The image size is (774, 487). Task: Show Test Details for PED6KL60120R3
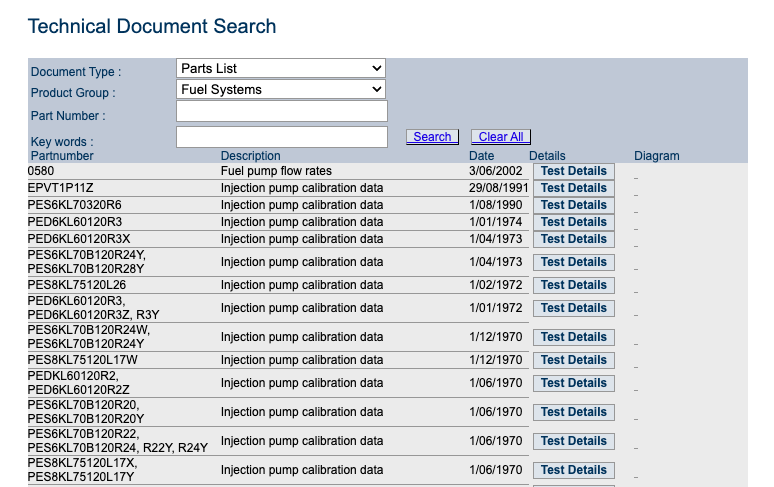[573, 222]
